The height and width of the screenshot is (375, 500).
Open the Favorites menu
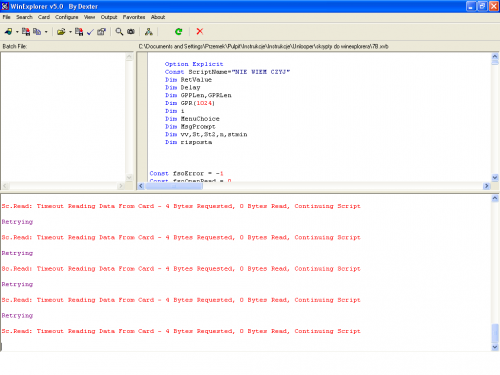[x=134, y=17]
